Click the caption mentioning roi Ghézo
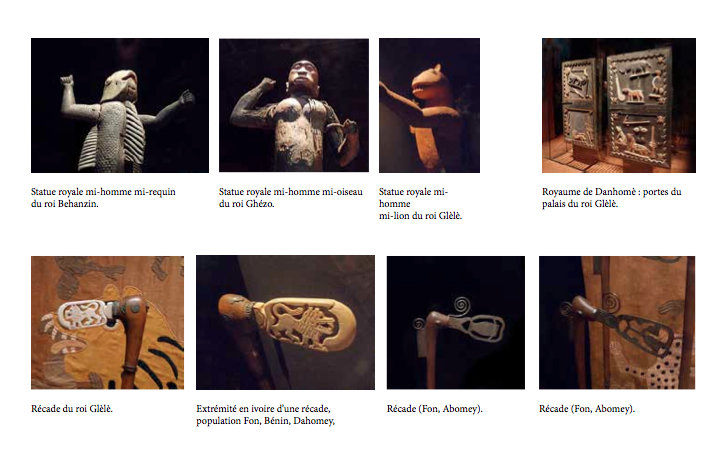Image resolution: width=725 pixels, height=449 pixels. (291, 198)
